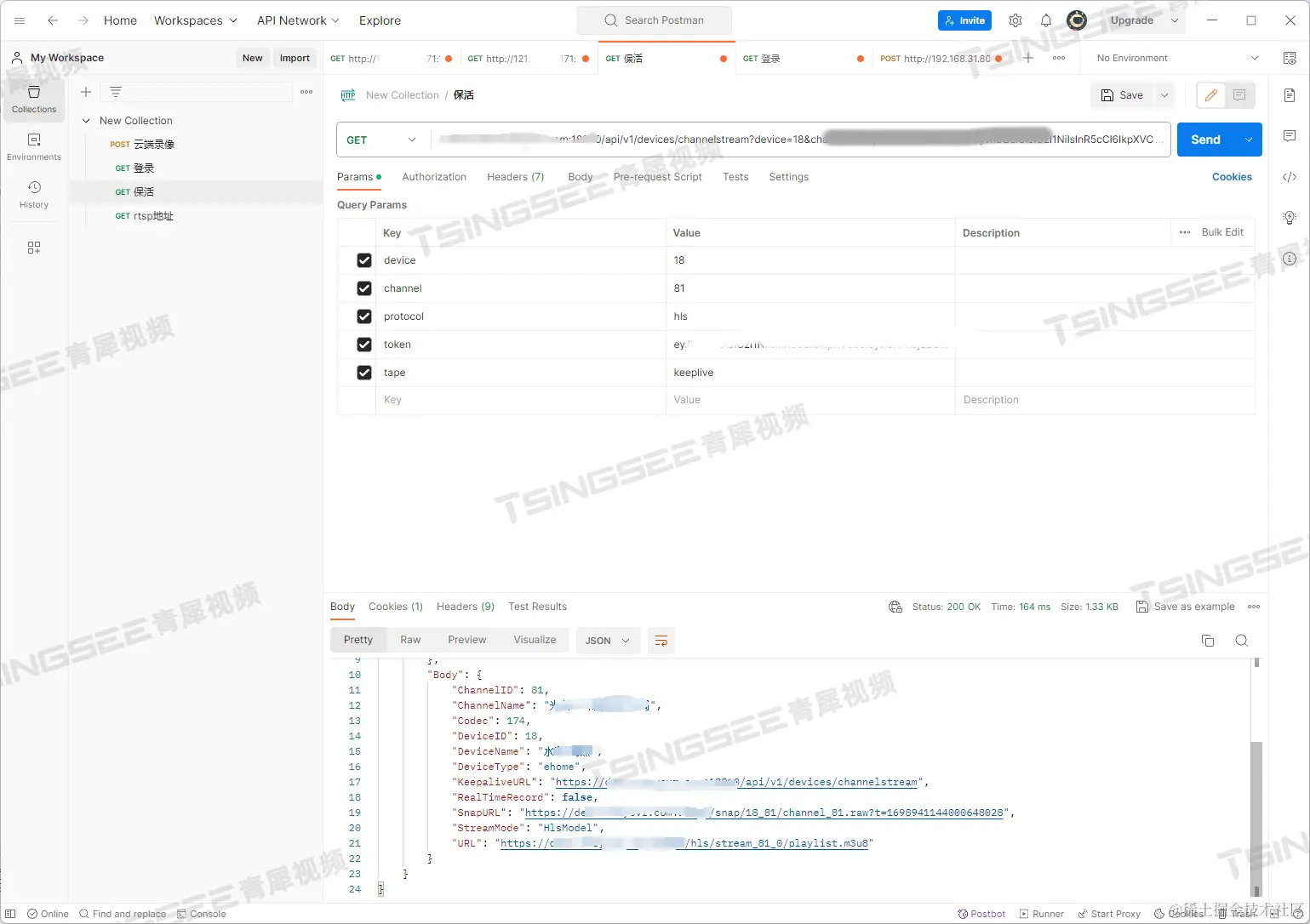Uncheck the token parameter checkbox
The width and height of the screenshot is (1310, 924).
coord(364,345)
